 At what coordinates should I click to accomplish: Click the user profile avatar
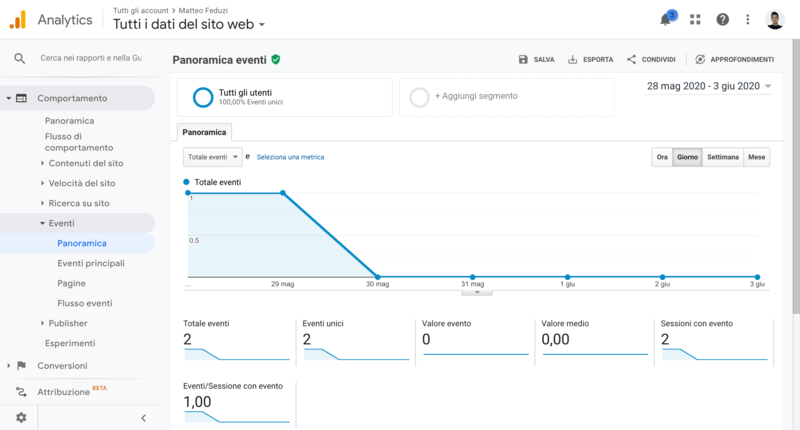775,19
